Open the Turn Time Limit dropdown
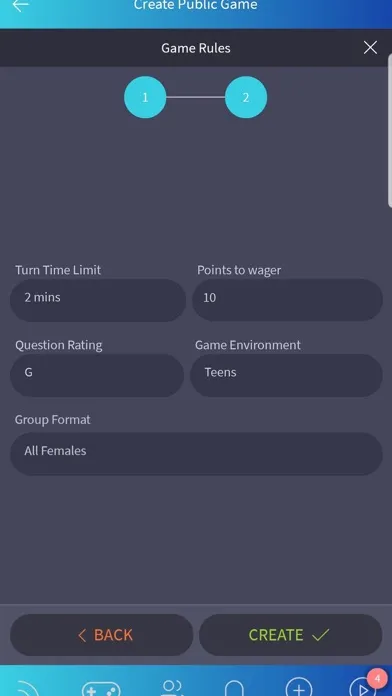The width and height of the screenshot is (392, 696). click(x=98, y=300)
